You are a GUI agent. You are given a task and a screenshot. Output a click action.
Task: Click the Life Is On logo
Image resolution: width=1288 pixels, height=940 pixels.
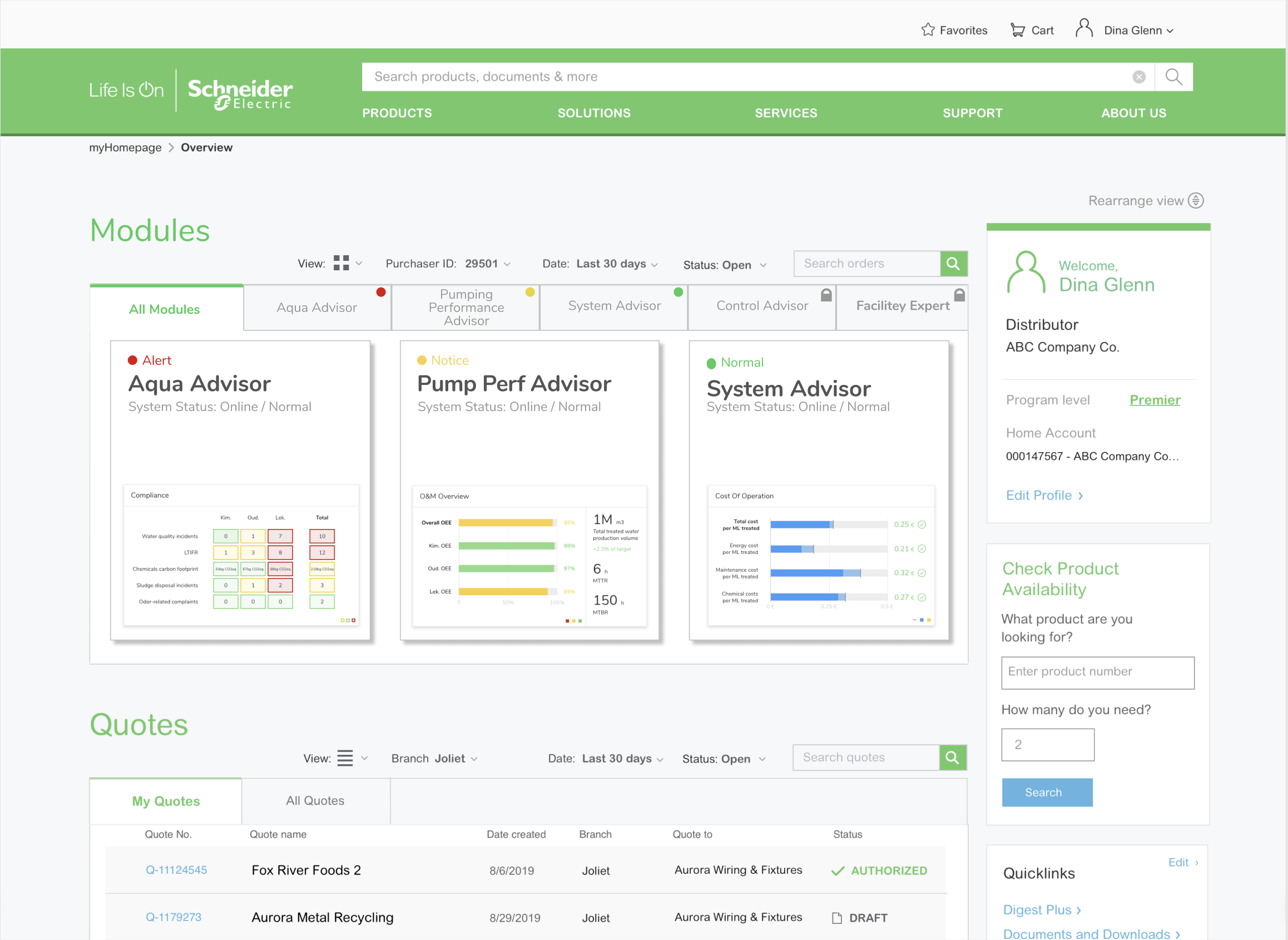126,90
